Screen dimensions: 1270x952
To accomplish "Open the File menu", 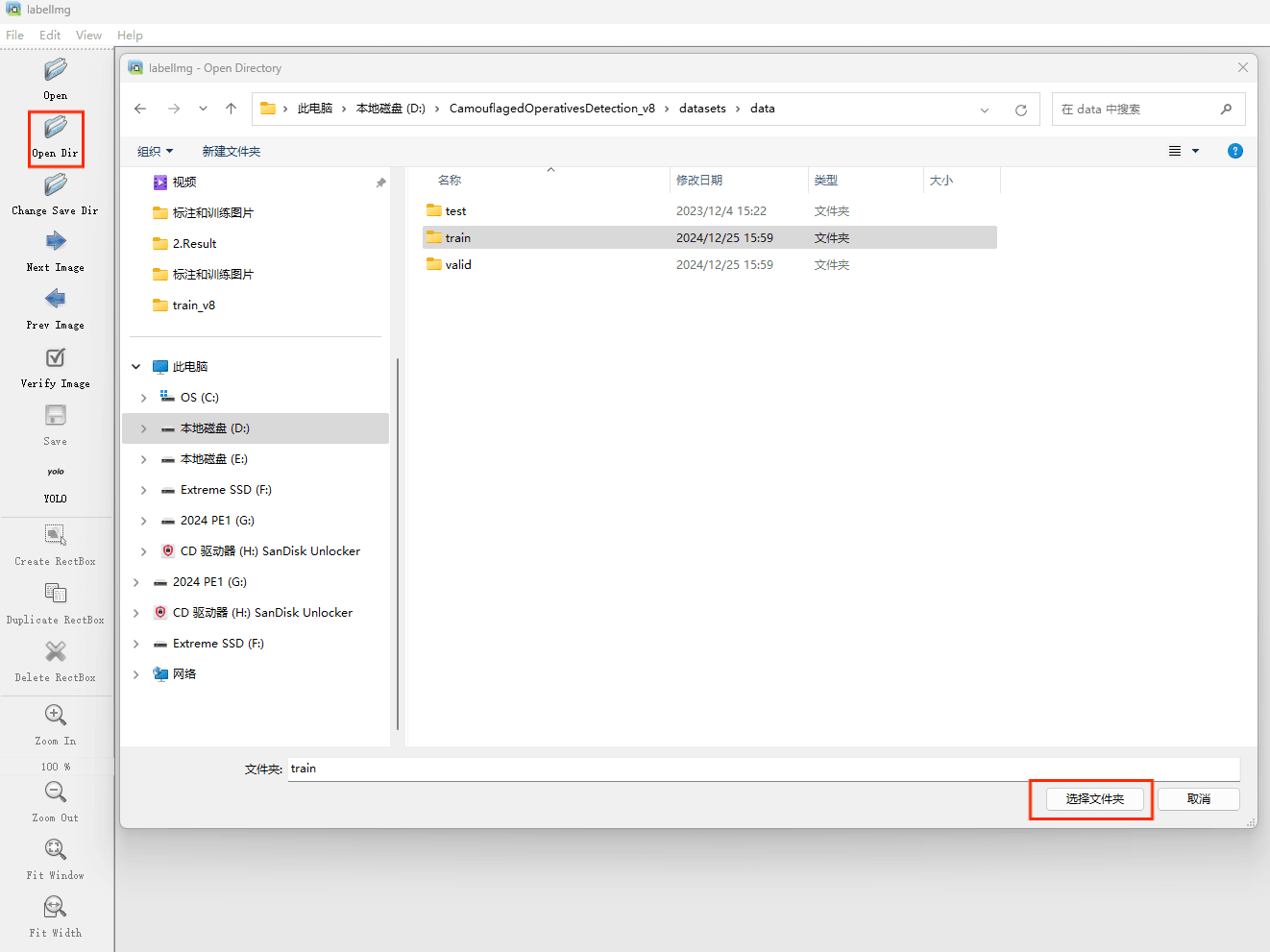I will point(15,36).
